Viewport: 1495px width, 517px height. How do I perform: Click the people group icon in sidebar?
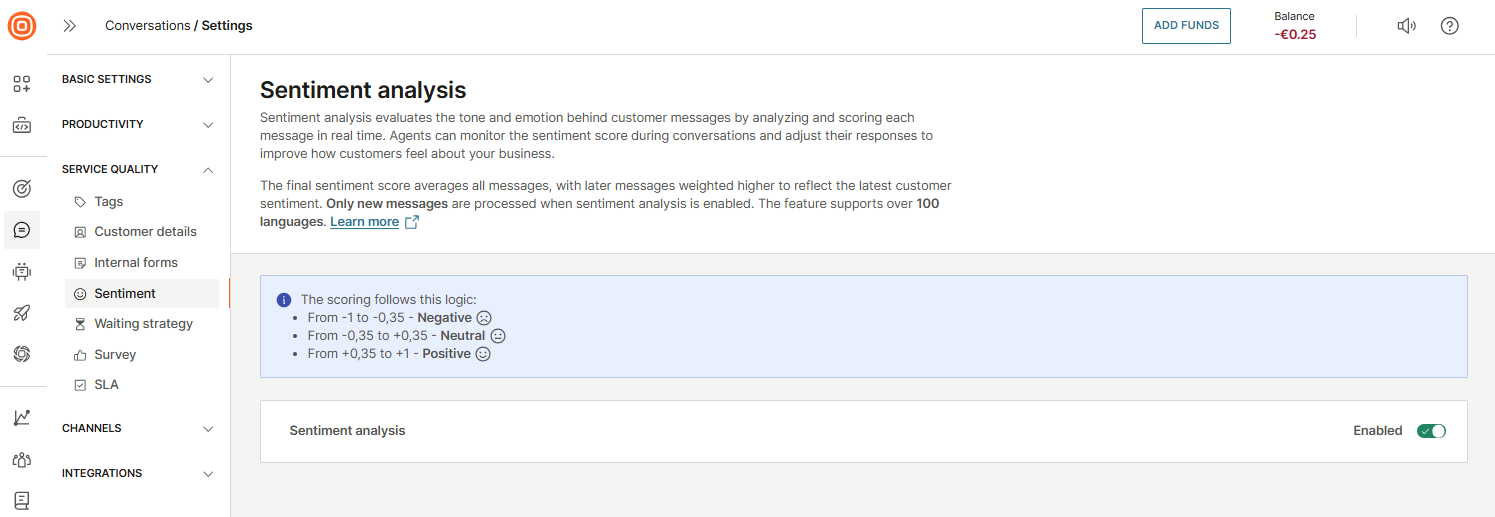click(x=22, y=460)
